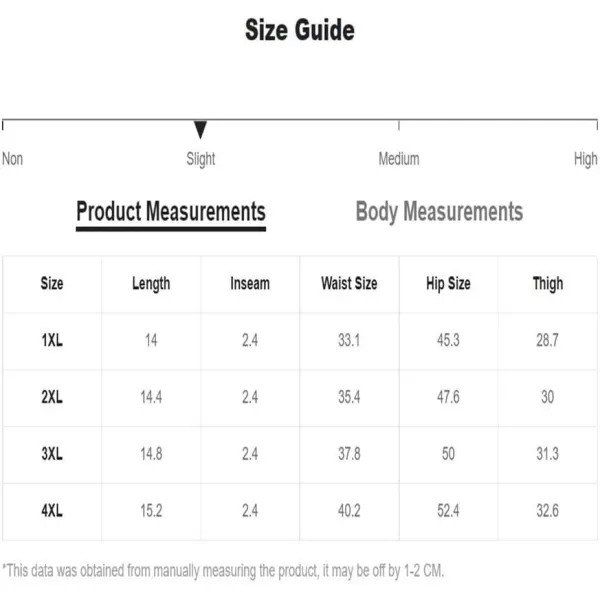The width and height of the screenshot is (600, 600).
Task: Select the 4XL size row
Action: point(300,512)
